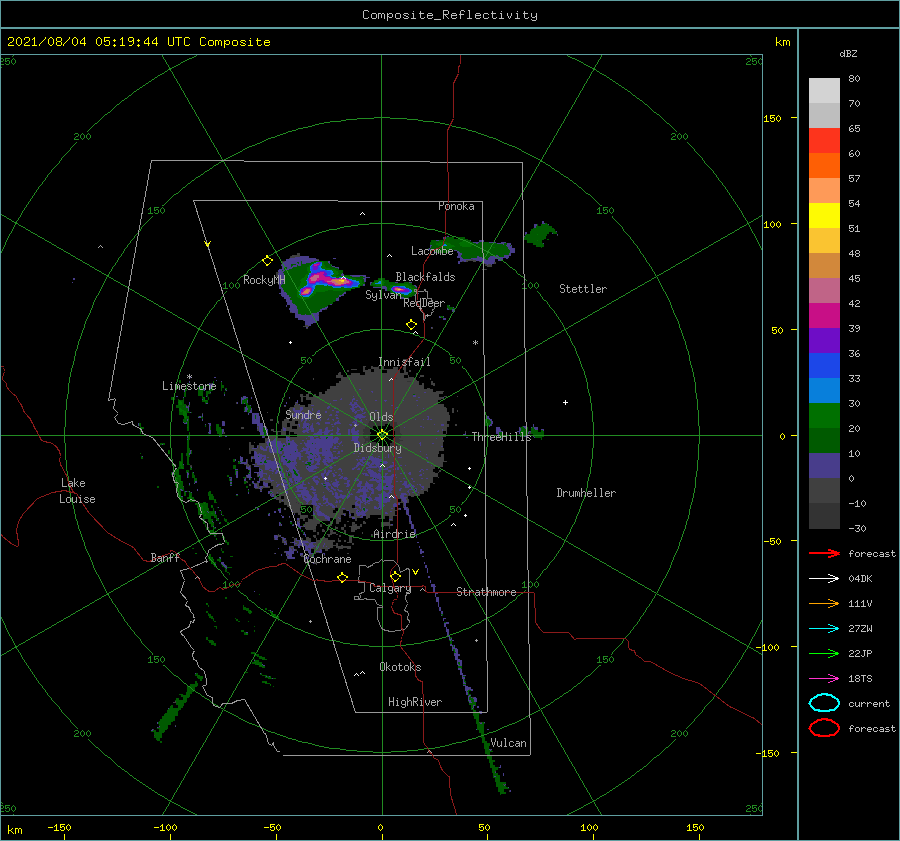Click the Calgary label
Viewport: 900px width, 841px height.
(390, 588)
